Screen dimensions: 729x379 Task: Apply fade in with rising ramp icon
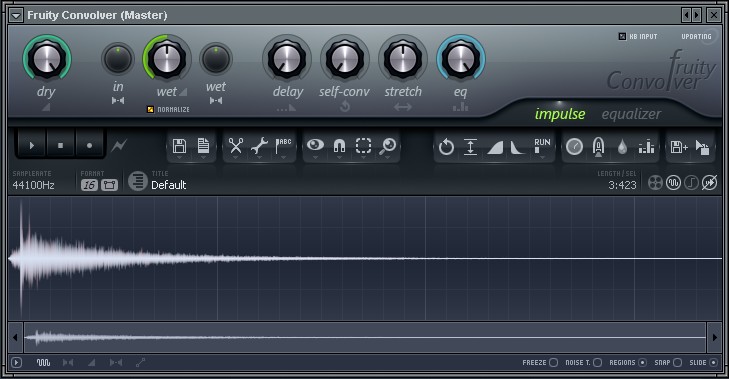(495, 148)
